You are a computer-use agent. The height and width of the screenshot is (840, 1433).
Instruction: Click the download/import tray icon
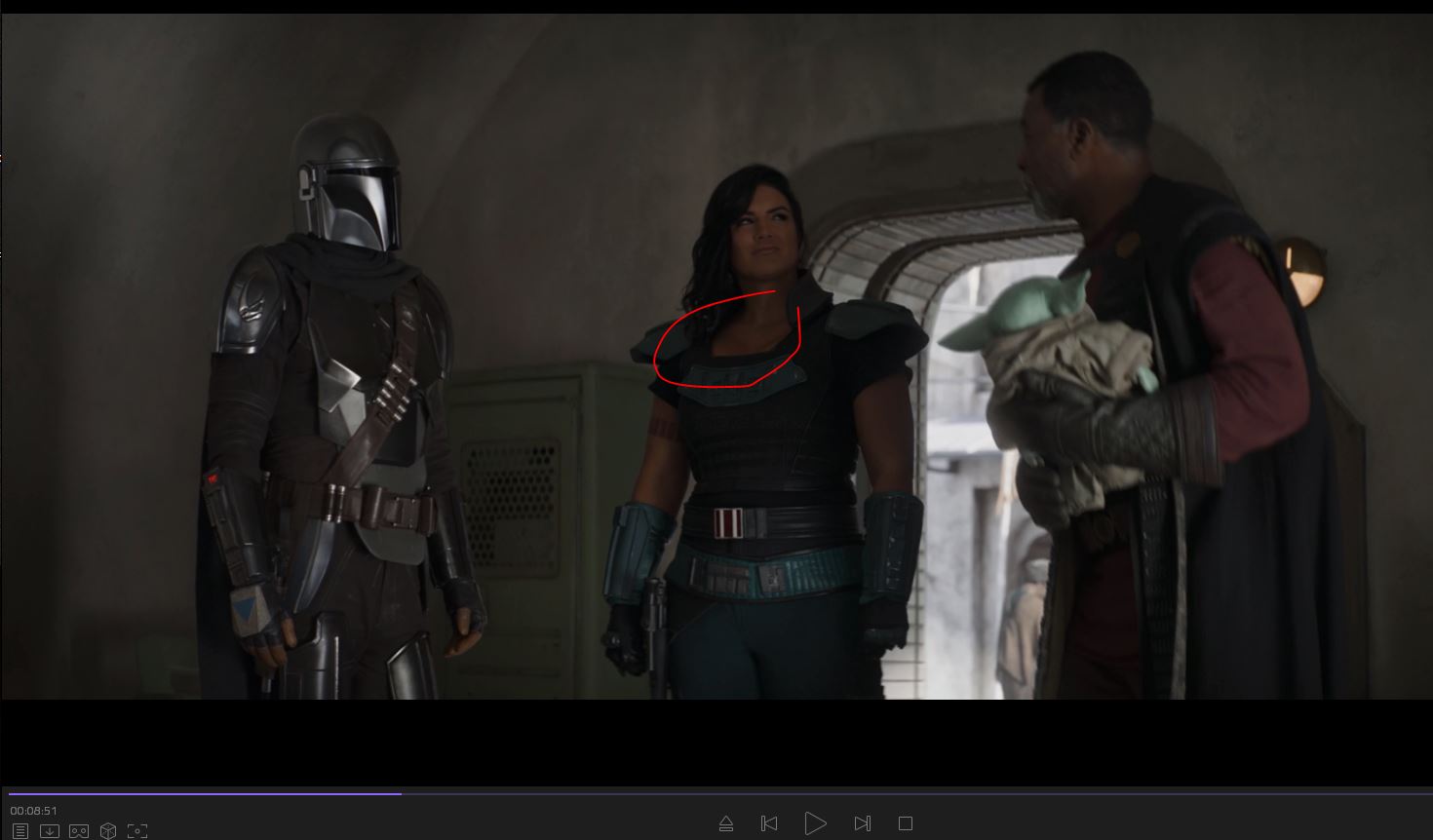click(50, 831)
